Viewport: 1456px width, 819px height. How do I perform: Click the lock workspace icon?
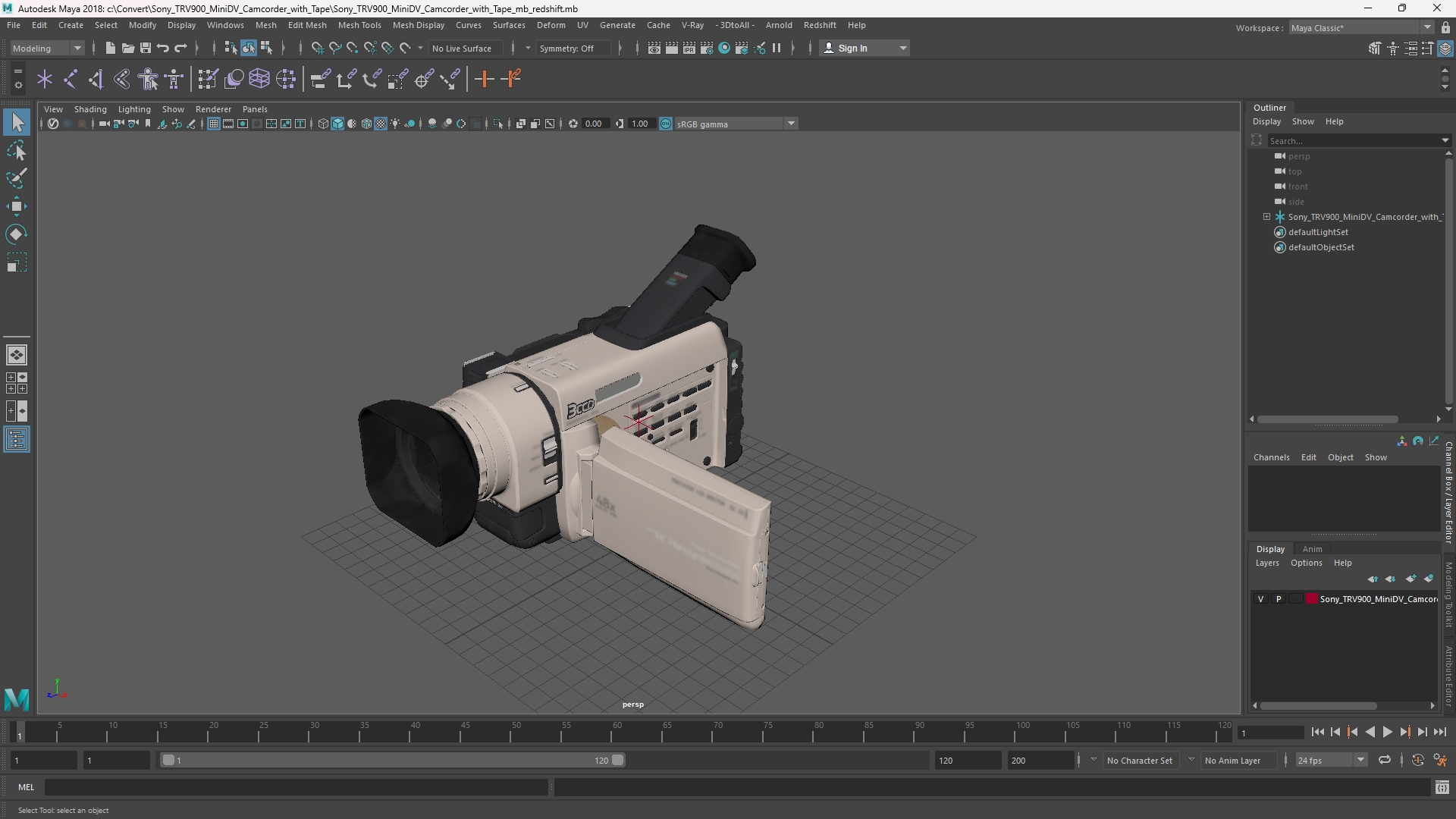coord(1445,27)
